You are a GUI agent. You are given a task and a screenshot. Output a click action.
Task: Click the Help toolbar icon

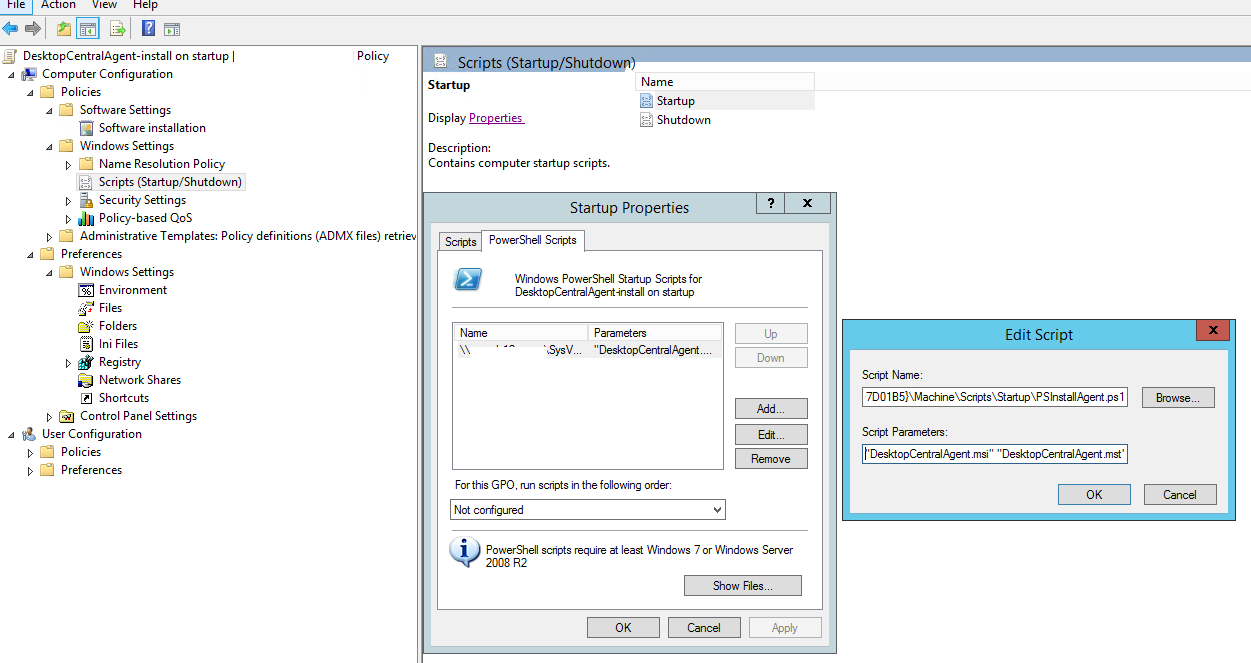[147, 28]
